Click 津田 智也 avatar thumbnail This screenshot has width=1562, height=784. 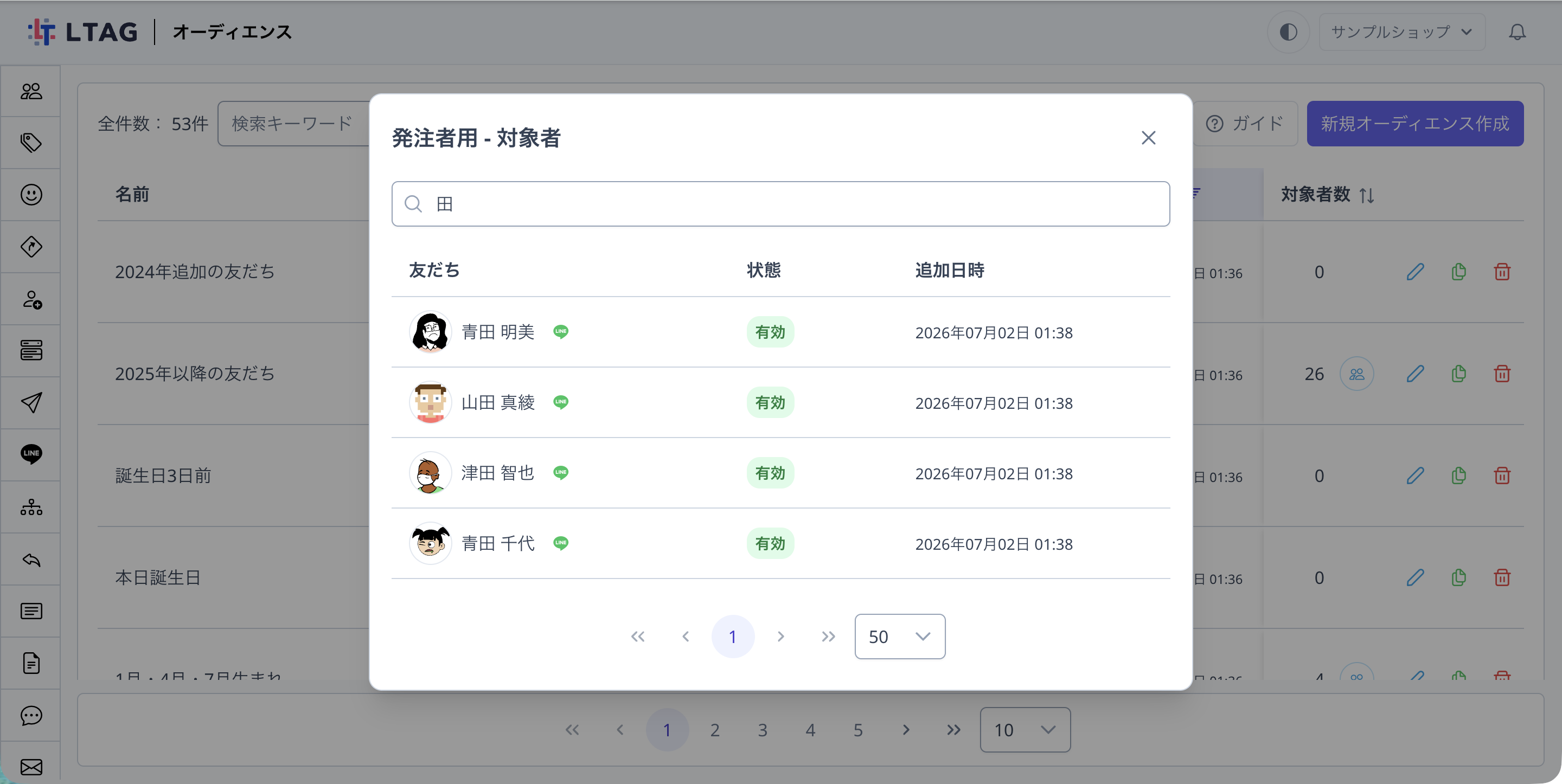(x=430, y=472)
